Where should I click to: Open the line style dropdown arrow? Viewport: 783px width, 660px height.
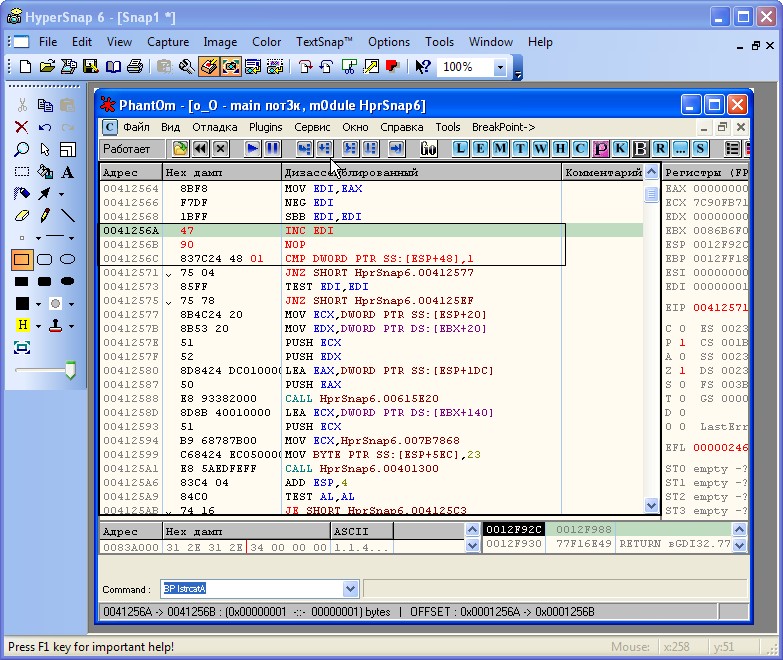coord(71,238)
